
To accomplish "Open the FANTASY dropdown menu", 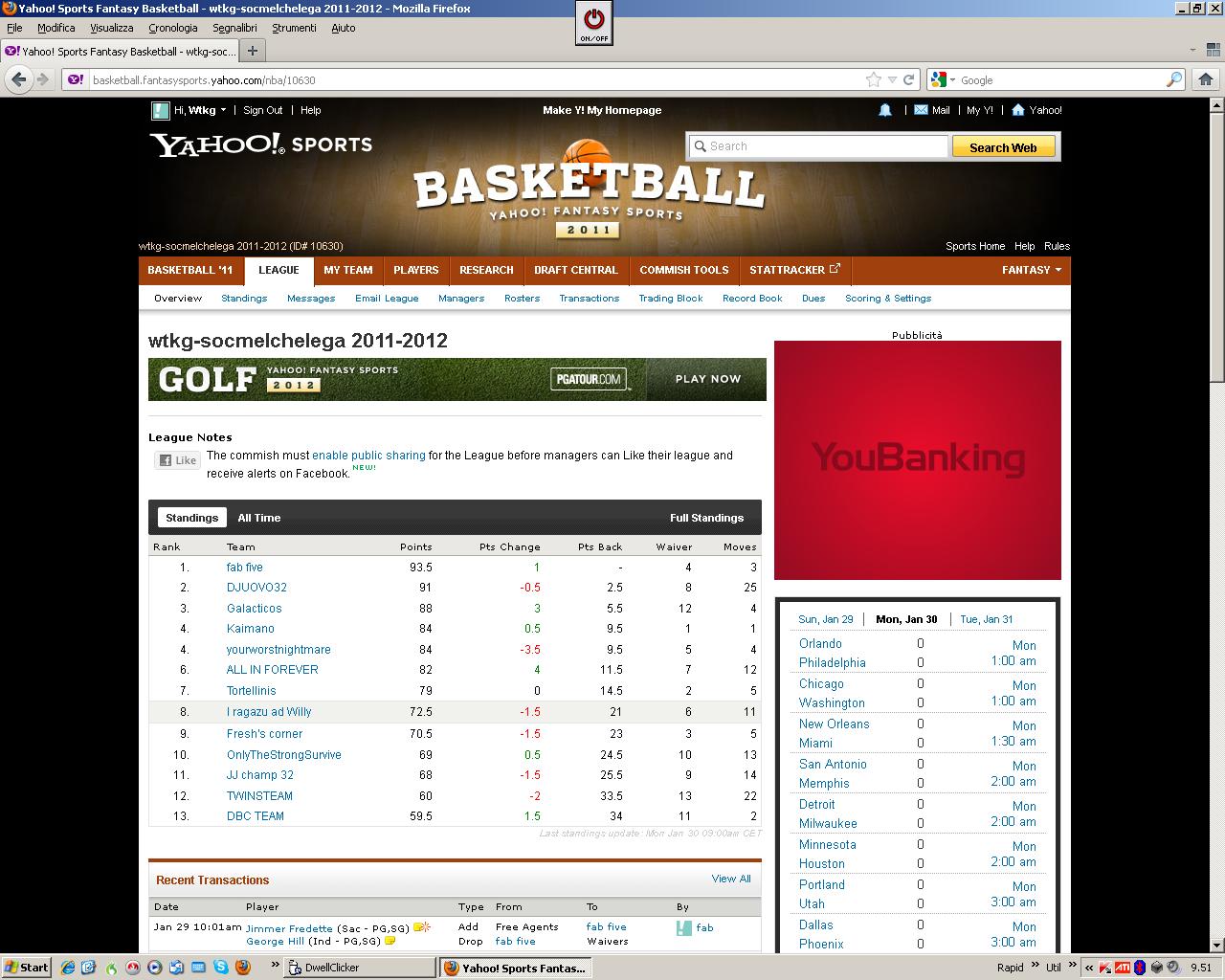I will 1031,270.
